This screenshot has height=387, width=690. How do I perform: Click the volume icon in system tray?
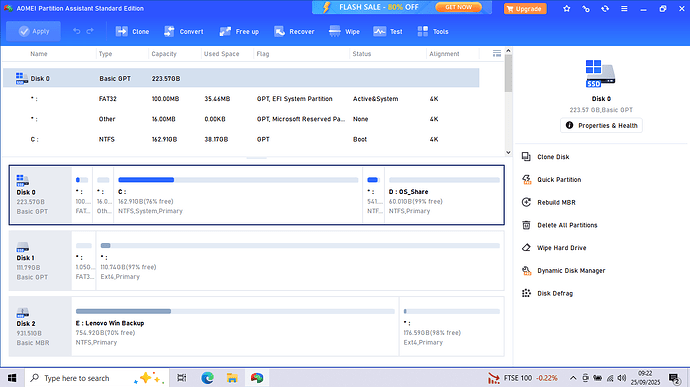(621, 378)
